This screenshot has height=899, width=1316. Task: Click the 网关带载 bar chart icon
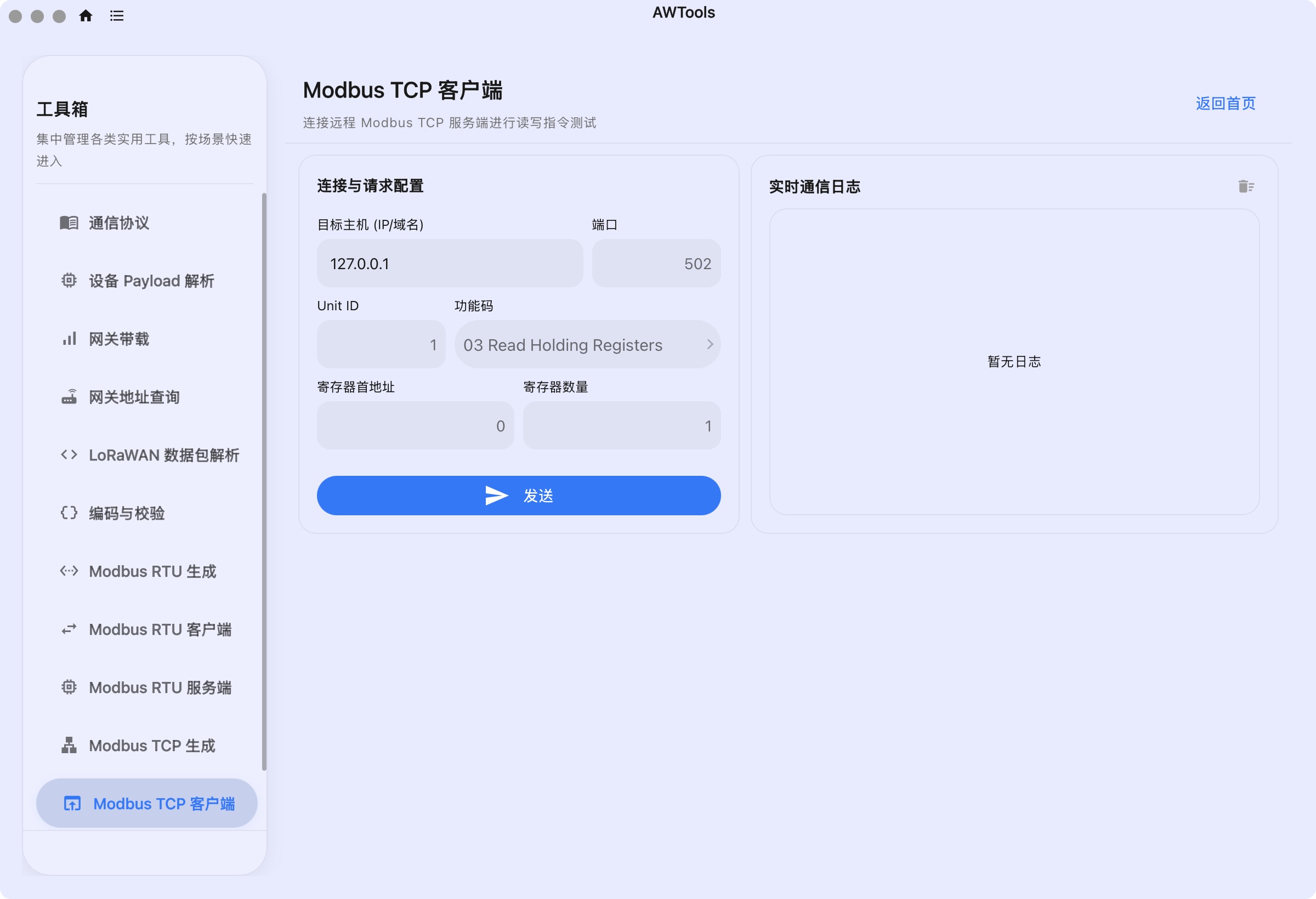[69, 339]
